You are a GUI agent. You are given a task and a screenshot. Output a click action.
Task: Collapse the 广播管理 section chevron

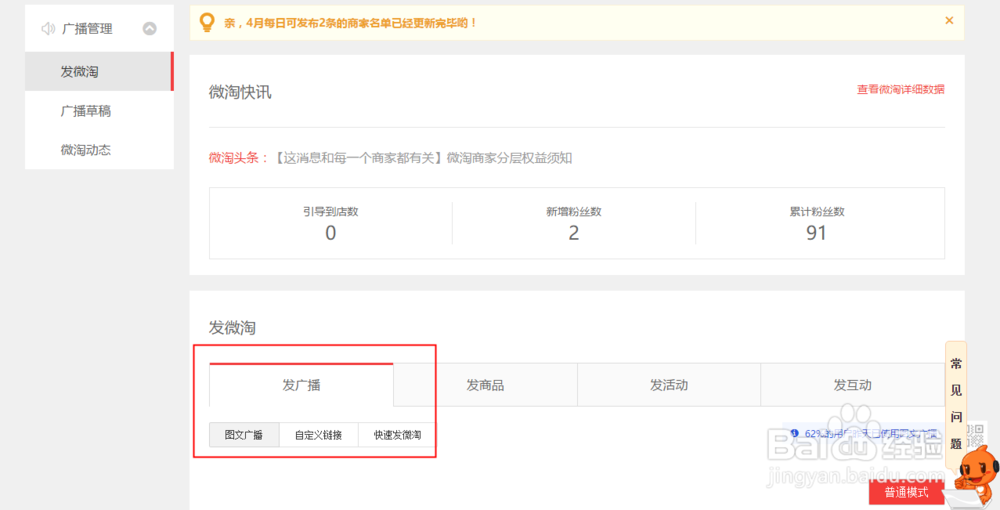[149, 29]
